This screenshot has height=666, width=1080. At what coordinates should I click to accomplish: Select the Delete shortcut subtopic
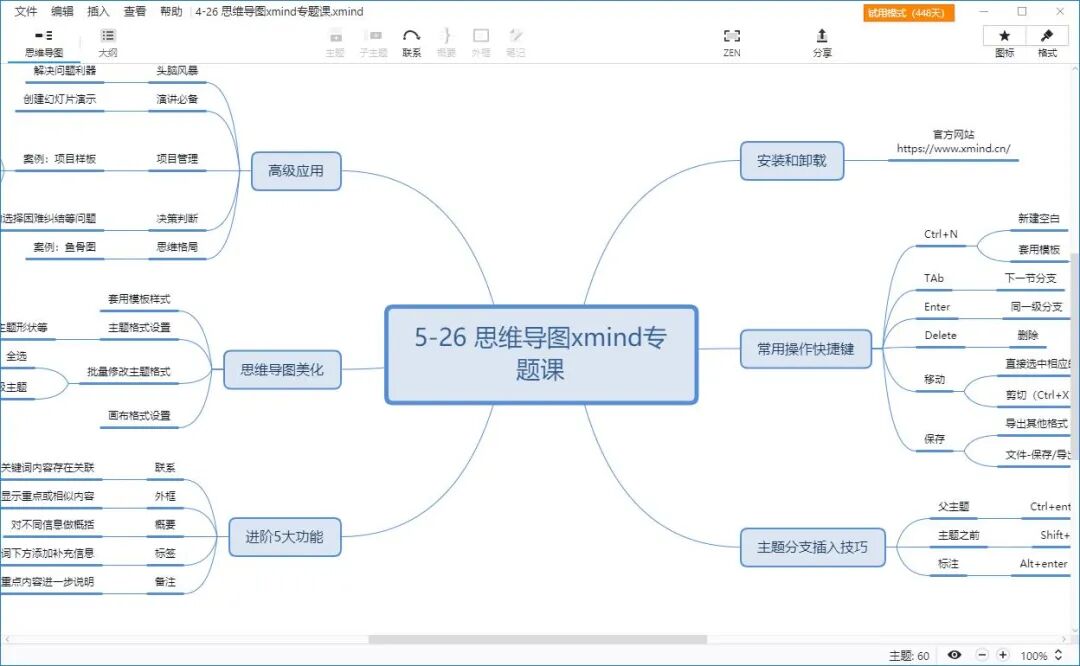pyautogui.click(x=940, y=335)
